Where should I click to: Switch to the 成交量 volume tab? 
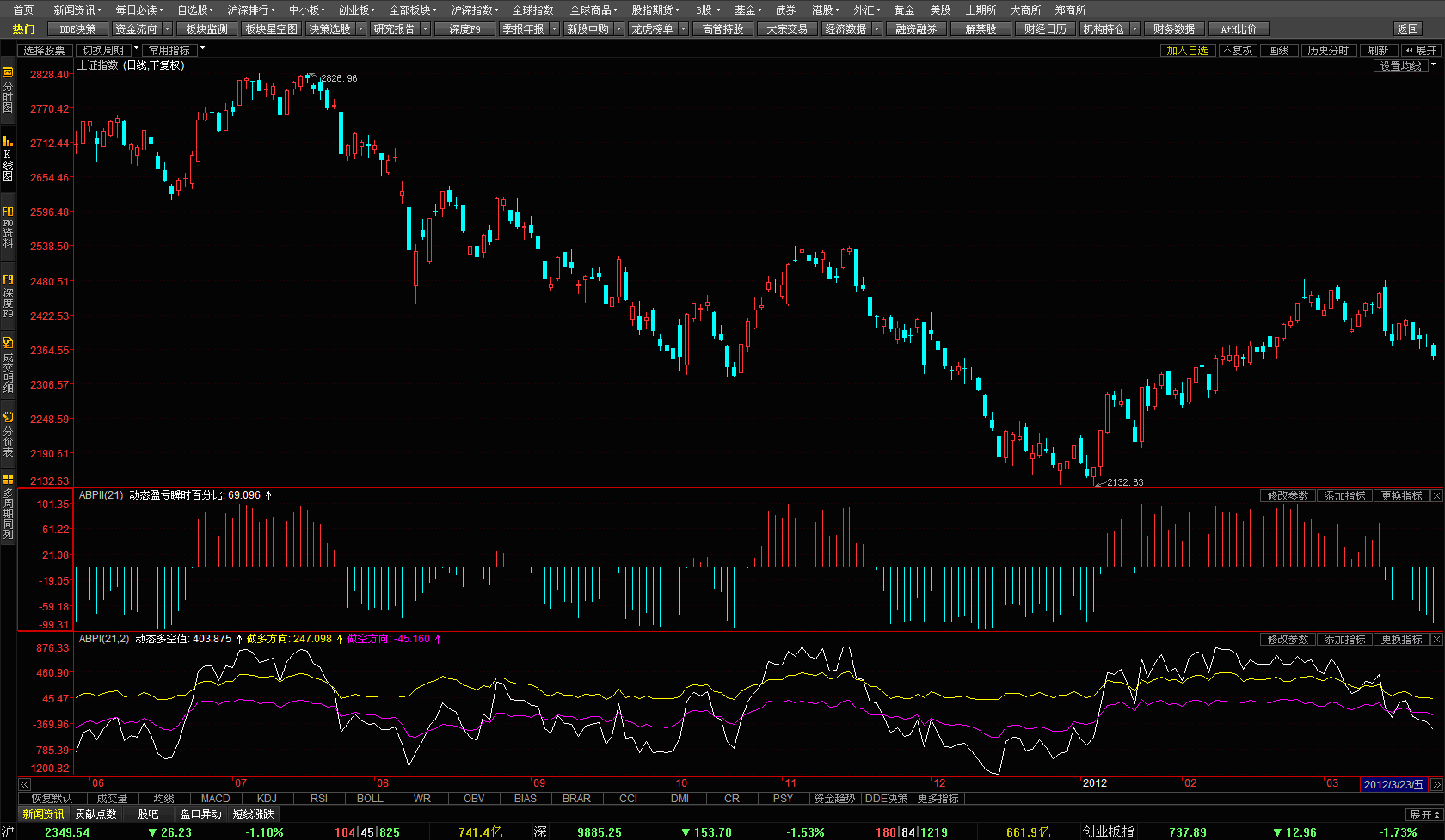112,799
